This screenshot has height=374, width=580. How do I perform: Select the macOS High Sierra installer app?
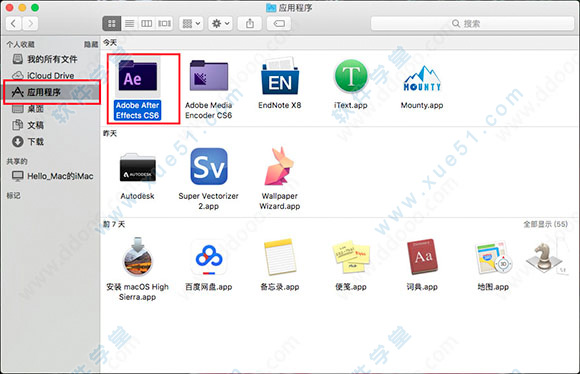click(138, 257)
